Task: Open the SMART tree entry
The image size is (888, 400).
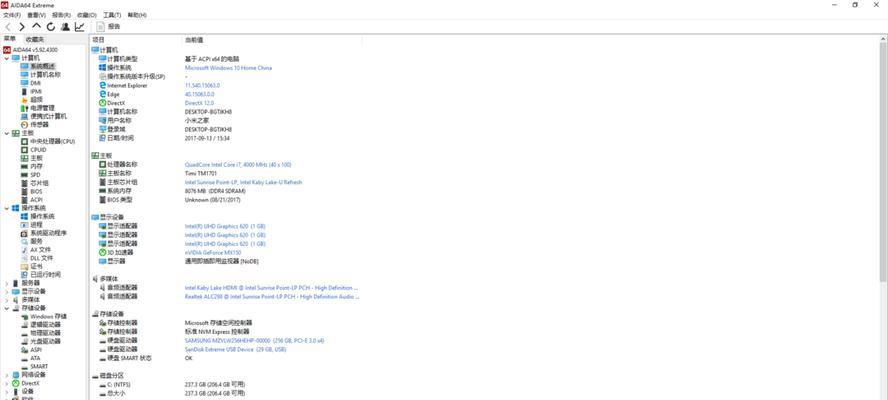Action: point(39,366)
